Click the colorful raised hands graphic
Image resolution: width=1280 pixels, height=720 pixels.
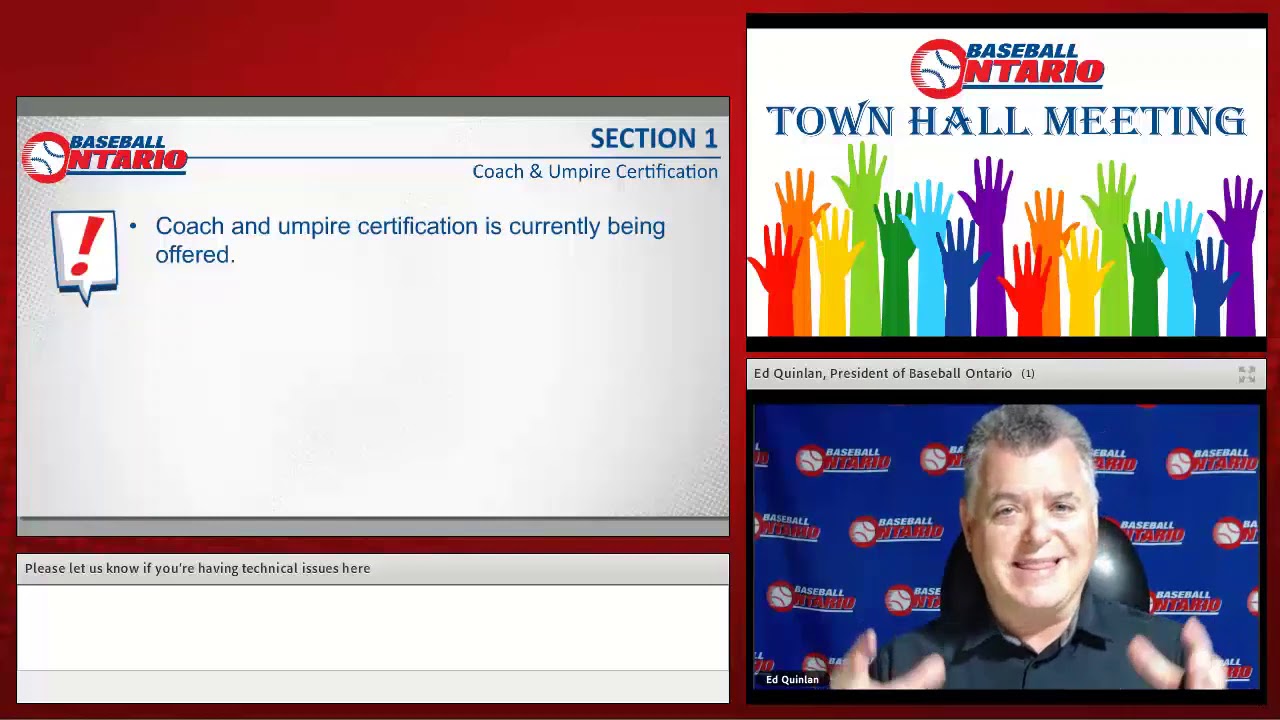(x=1006, y=240)
